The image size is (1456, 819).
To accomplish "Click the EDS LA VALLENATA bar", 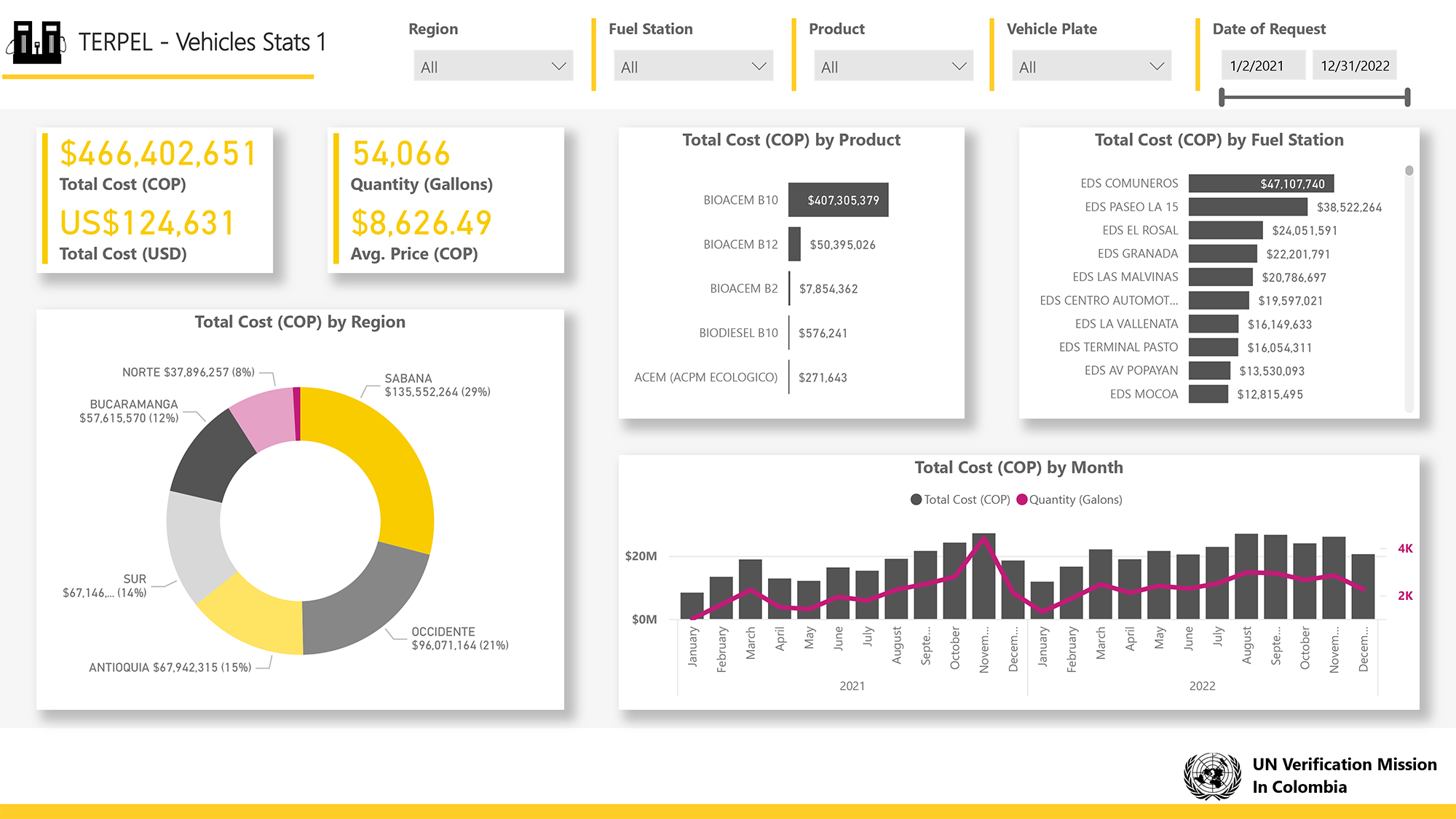I will tap(1214, 323).
